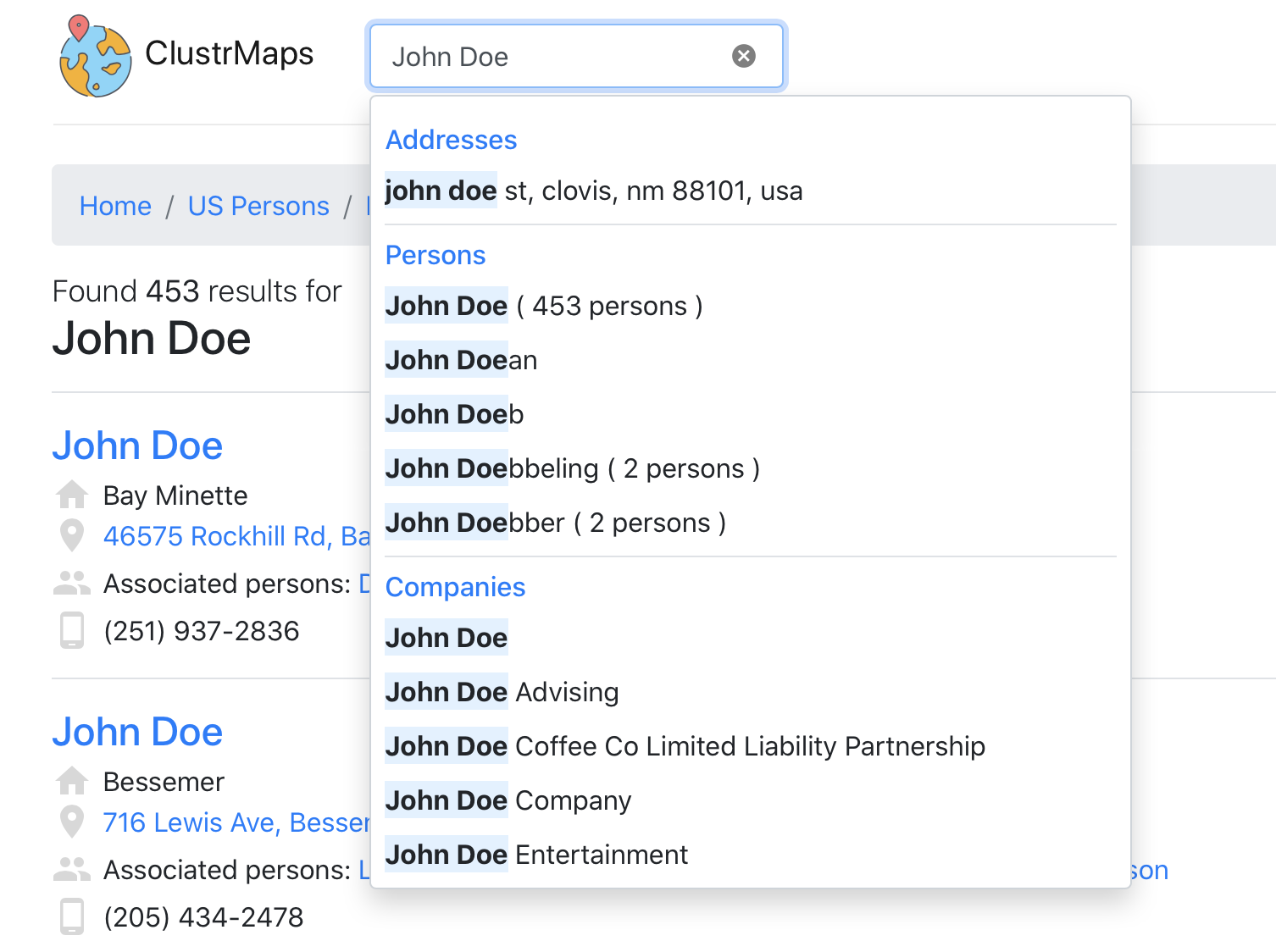Open the 46575 Rockhill Rd address link
This screenshot has width=1276, height=952.
tap(236, 536)
